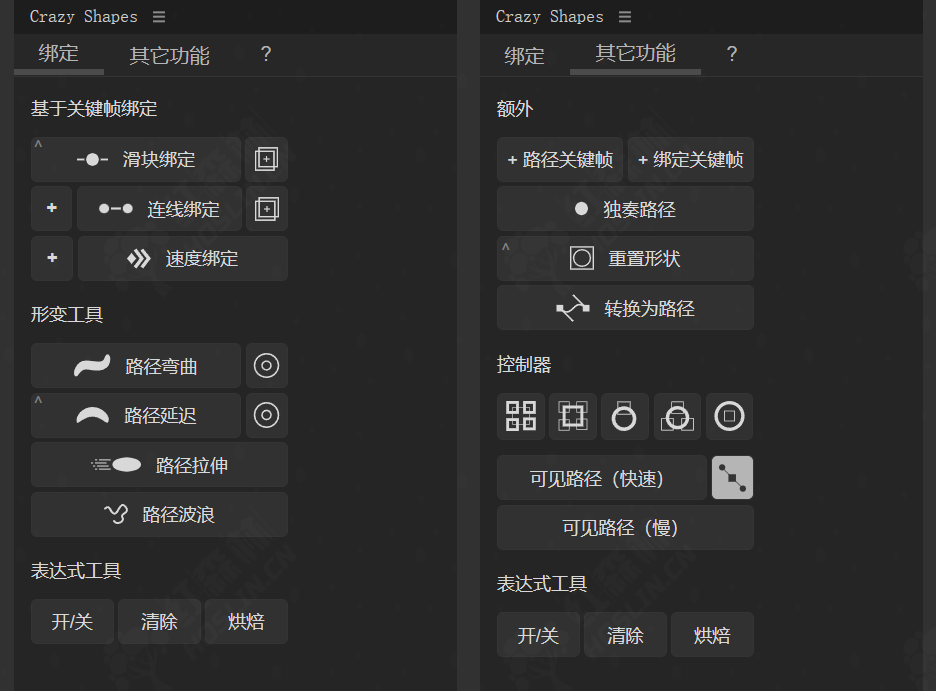Select 其它功能 tab in right panel
Image resolution: width=936 pixels, height=691 pixels.
(635, 54)
